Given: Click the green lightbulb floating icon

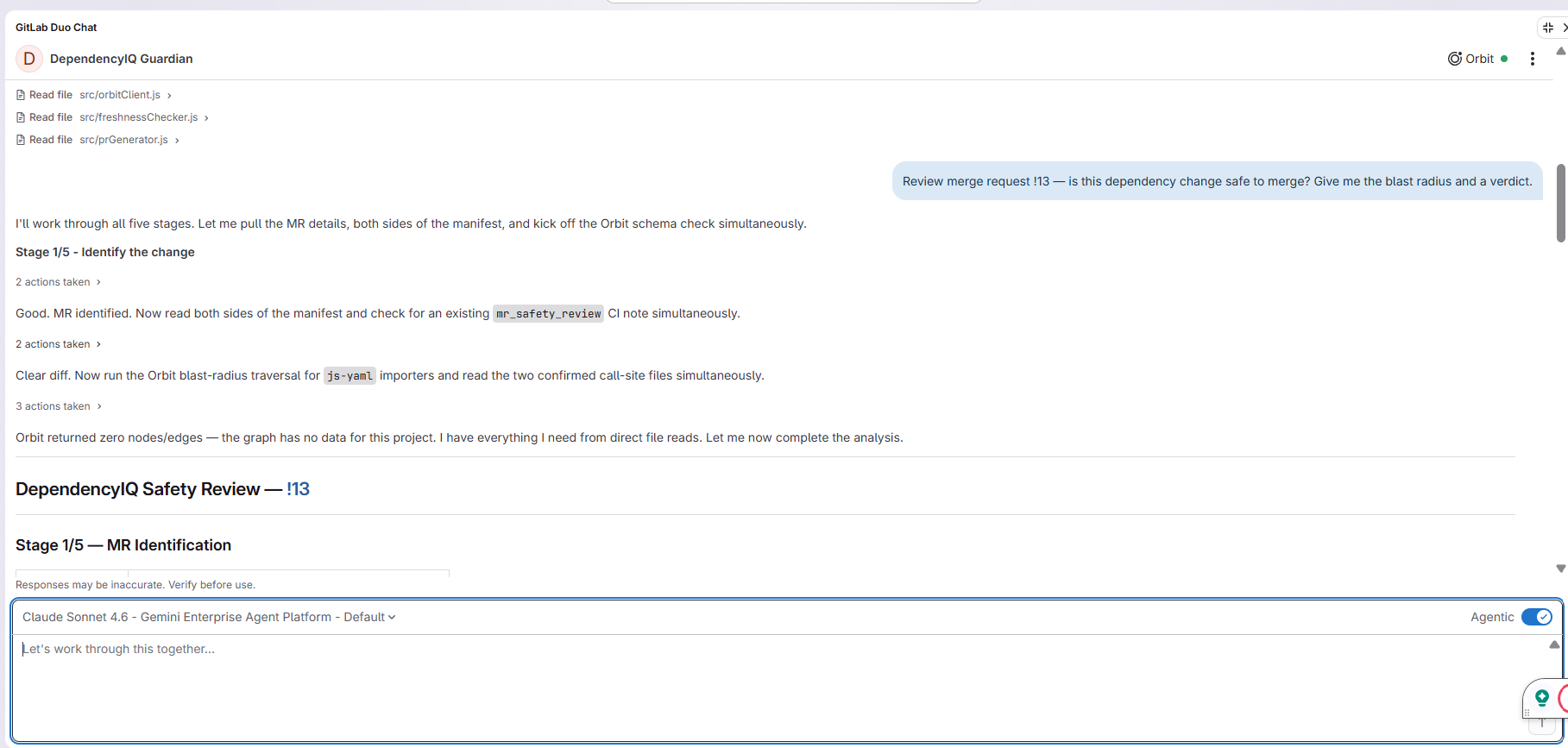Looking at the screenshot, I should click(1541, 698).
